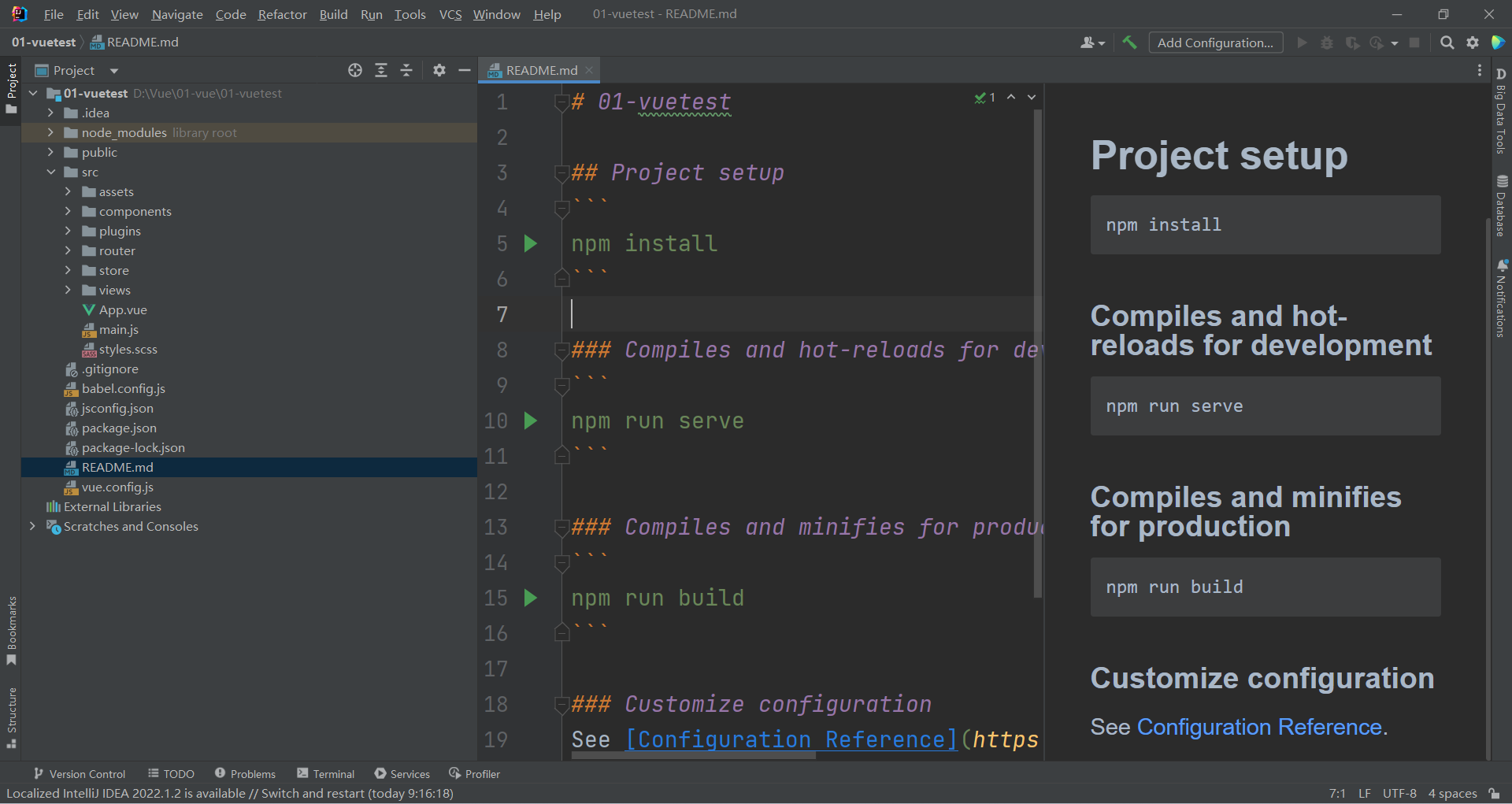This screenshot has height=804, width=1512.
Task: Open Configuration Reference link in preview
Action: click(x=1259, y=727)
